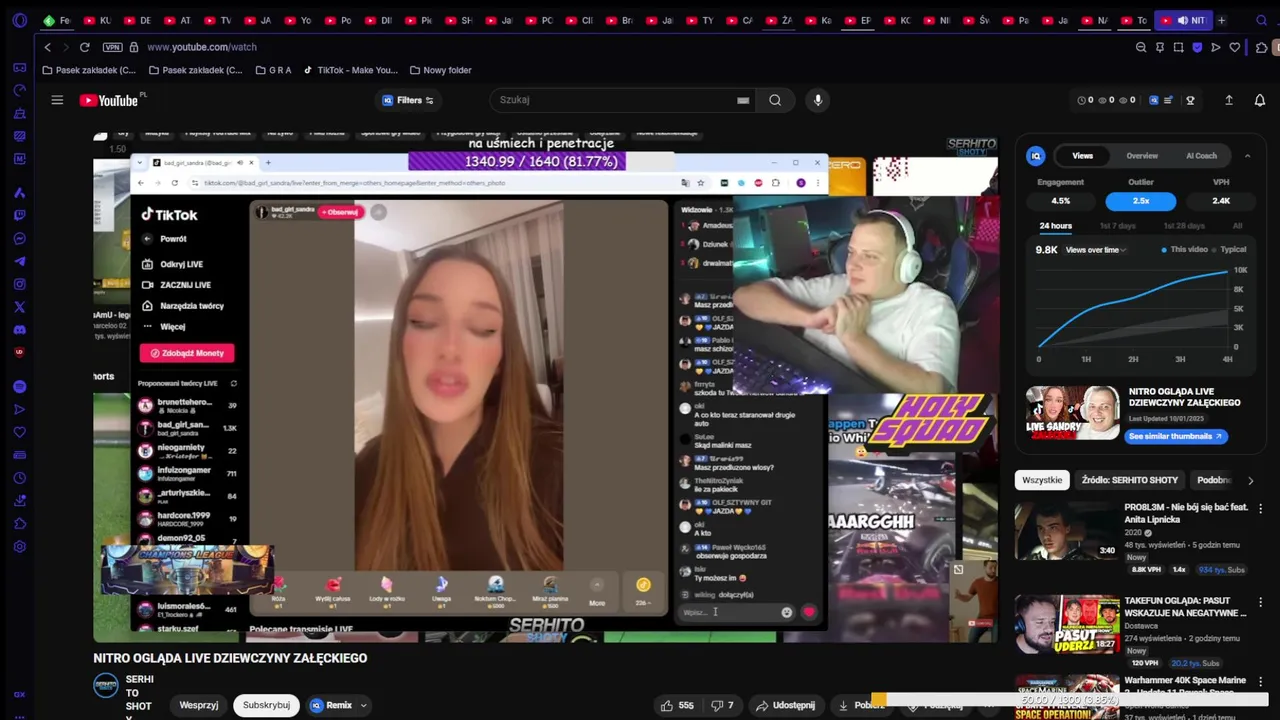Click the upload arrow icon in YouTube header
The height and width of the screenshot is (720, 1280).
coord(1229,100)
